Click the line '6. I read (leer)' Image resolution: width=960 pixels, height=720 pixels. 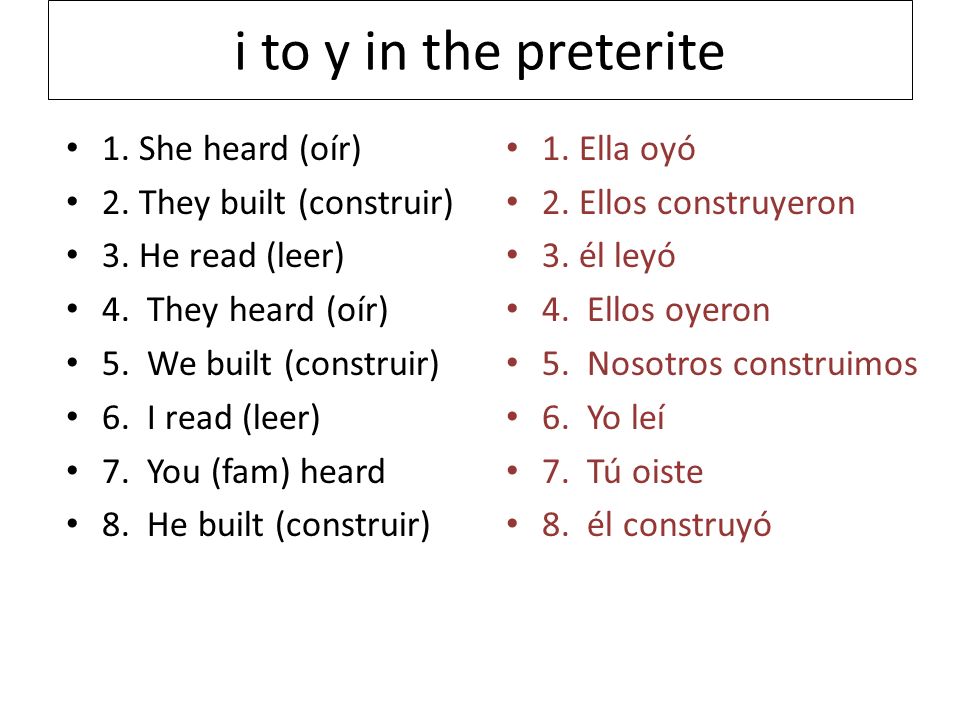click(211, 418)
